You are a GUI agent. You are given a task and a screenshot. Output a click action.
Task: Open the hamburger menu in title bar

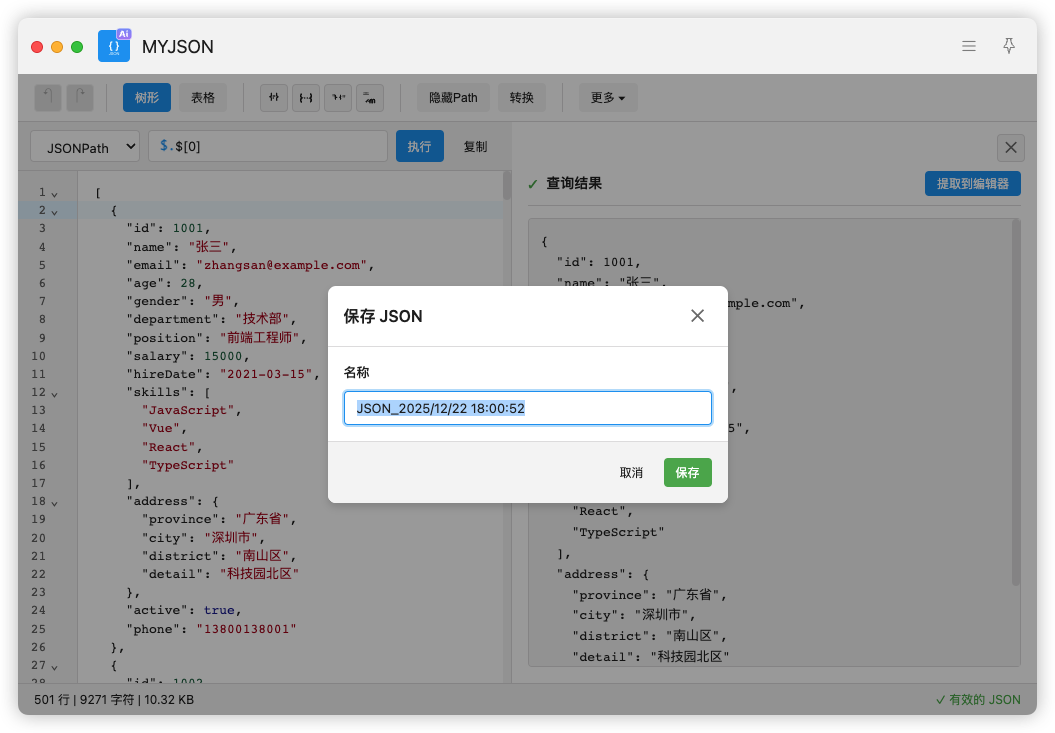[968, 46]
